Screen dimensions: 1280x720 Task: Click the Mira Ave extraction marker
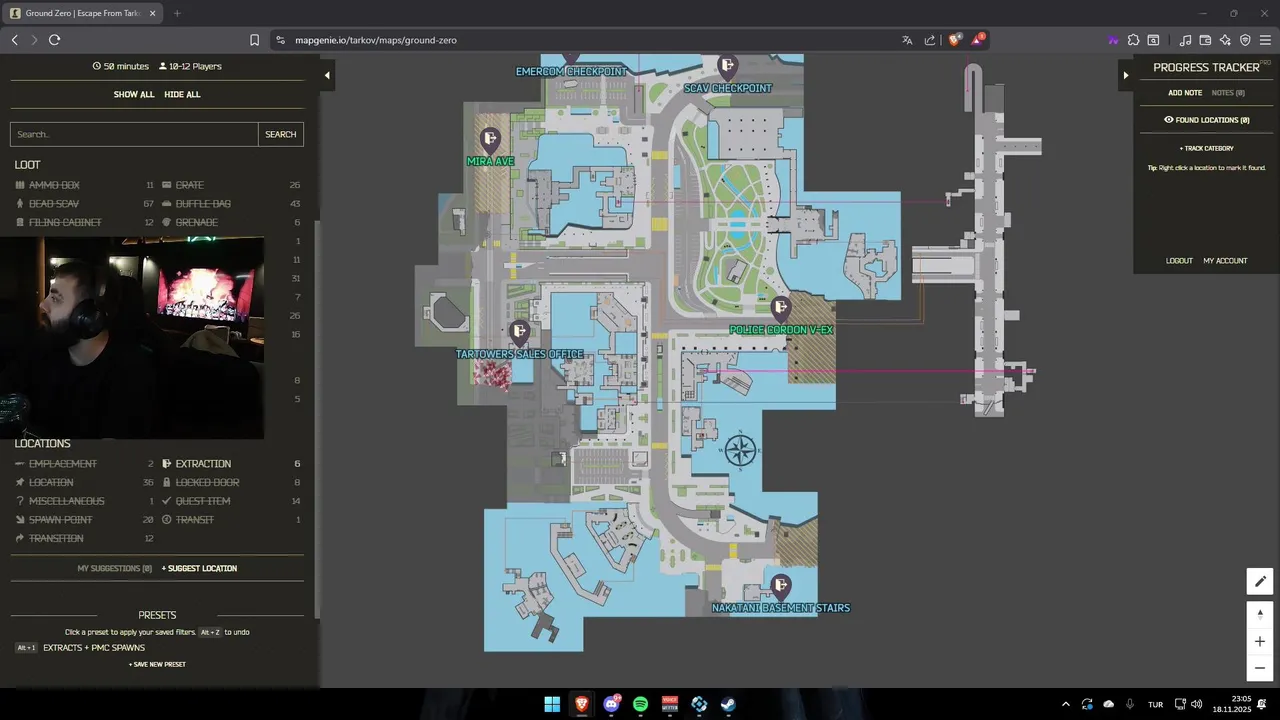pyautogui.click(x=490, y=139)
